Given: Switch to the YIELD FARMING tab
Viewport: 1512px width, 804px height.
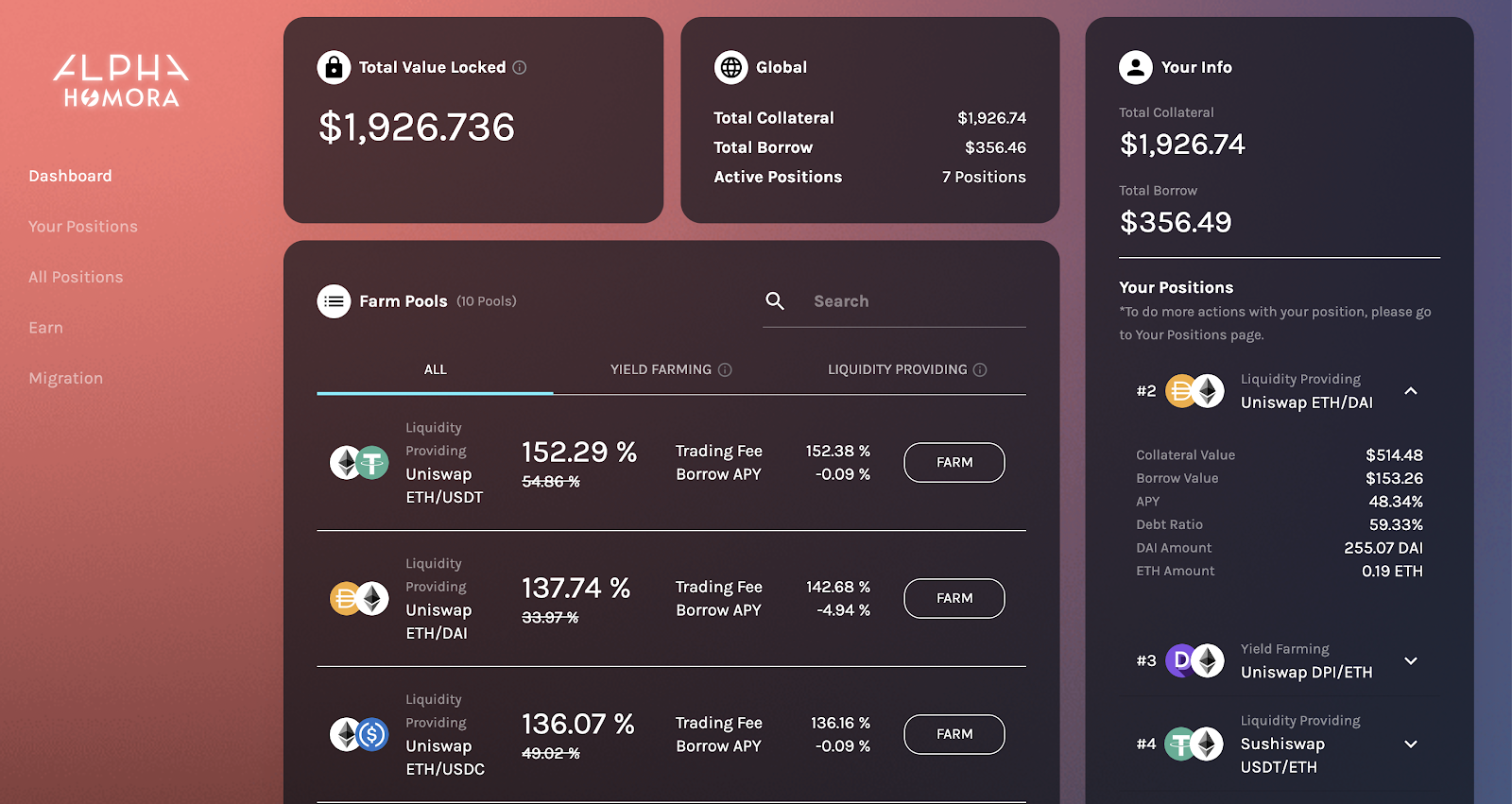Looking at the screenshot, I should pos(671,369).
